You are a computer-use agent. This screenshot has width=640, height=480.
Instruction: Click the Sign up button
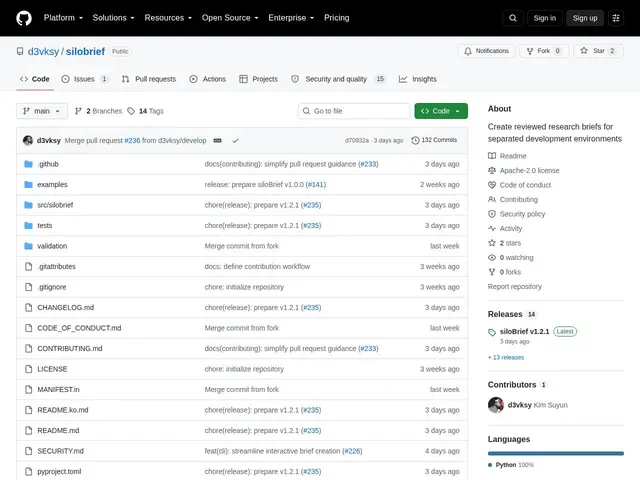tap(584, 18)
